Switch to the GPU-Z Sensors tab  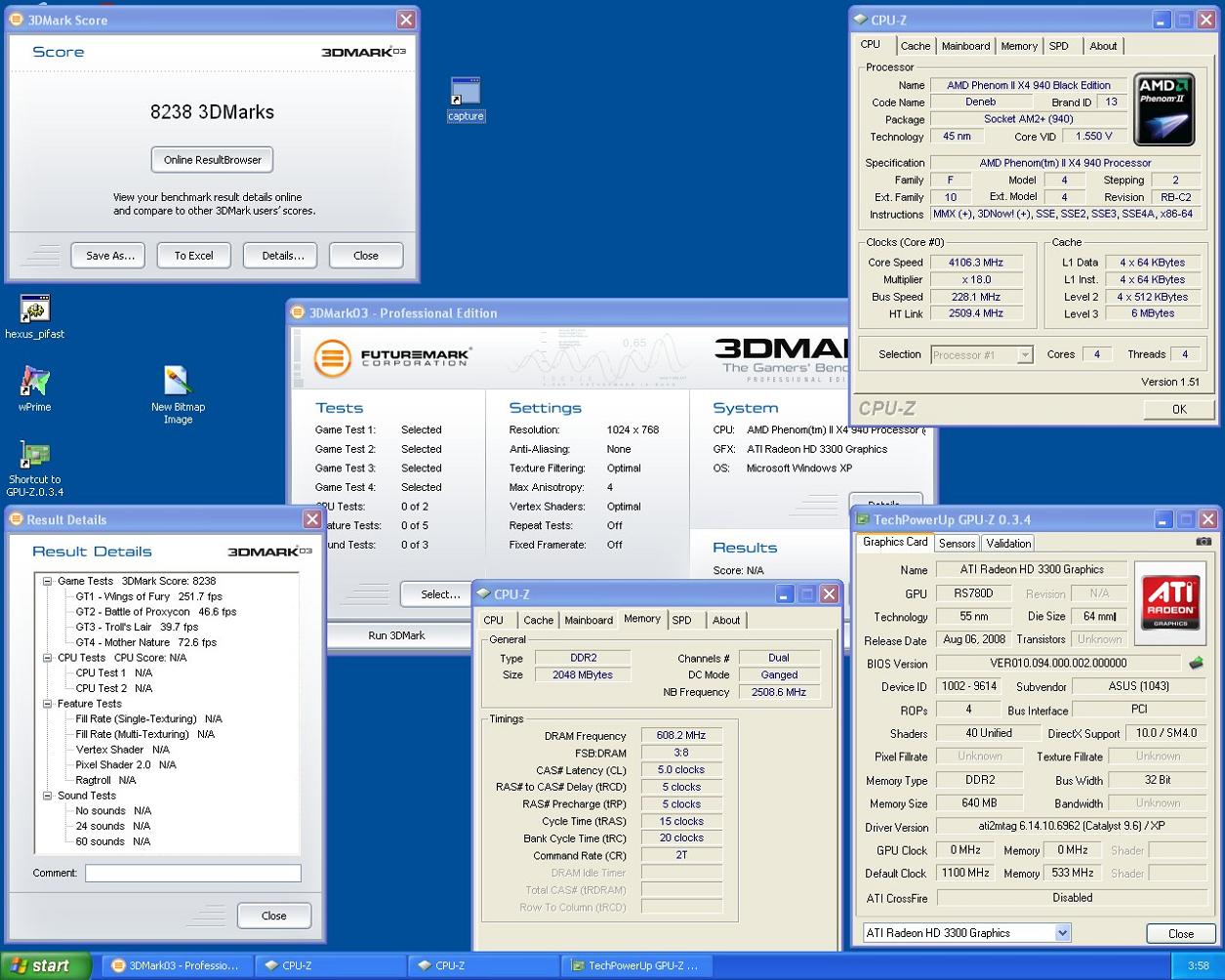tap(957, 544)
